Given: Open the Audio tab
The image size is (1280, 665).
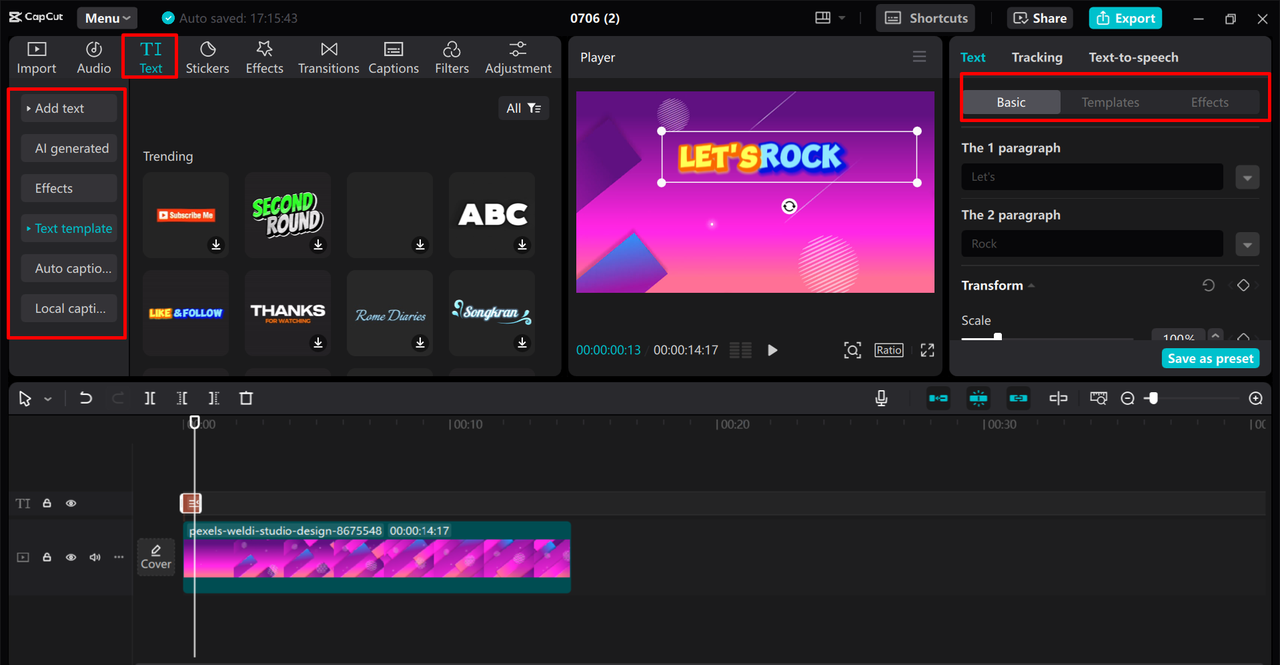Looking at the screenshot, I should click(x=94, y=58).
